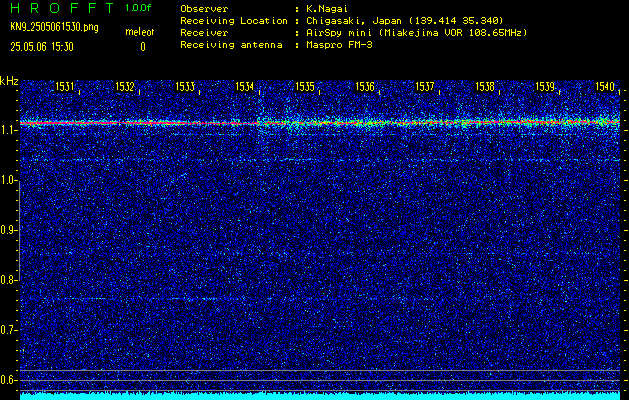Select the version label 1.0.0f
The image size is (629, 400).
coord(138,8)
